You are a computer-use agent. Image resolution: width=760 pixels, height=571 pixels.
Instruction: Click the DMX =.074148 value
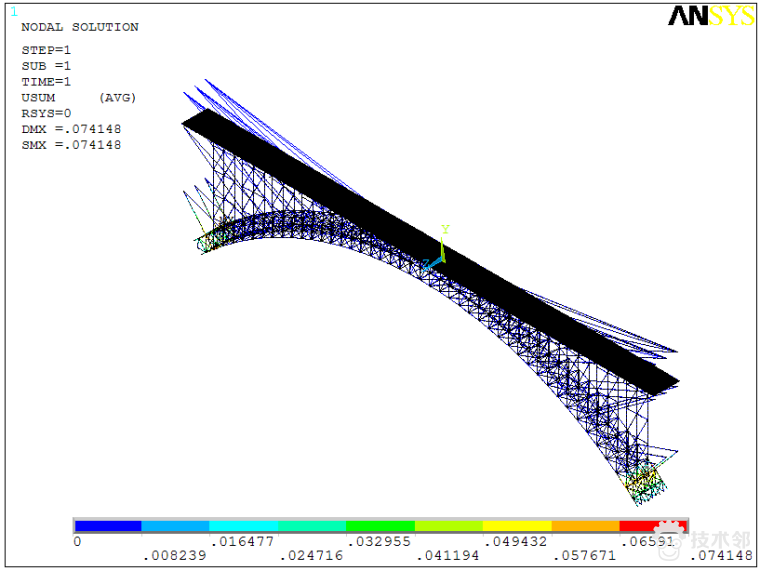pos(71,129)
